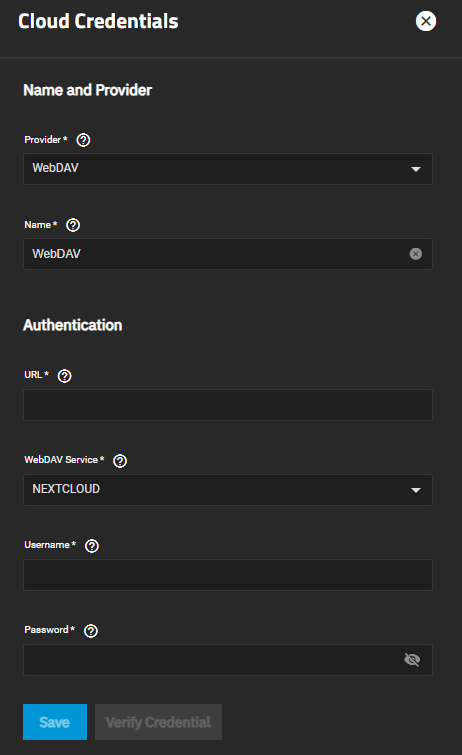Click the arrow beside NEXTCLOUD
The image size is (462, 755).
416,490
